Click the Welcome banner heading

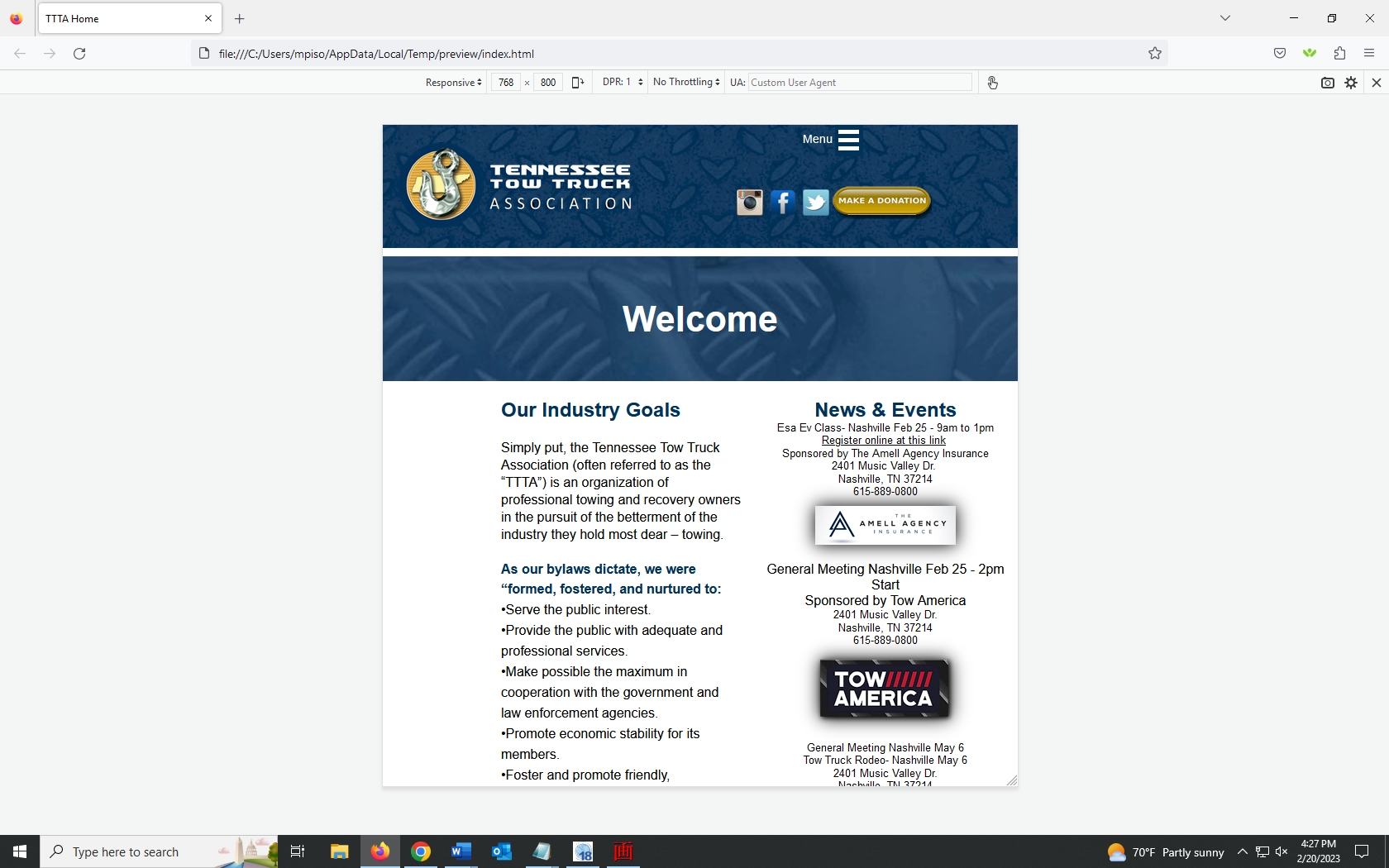pos(699,319)
